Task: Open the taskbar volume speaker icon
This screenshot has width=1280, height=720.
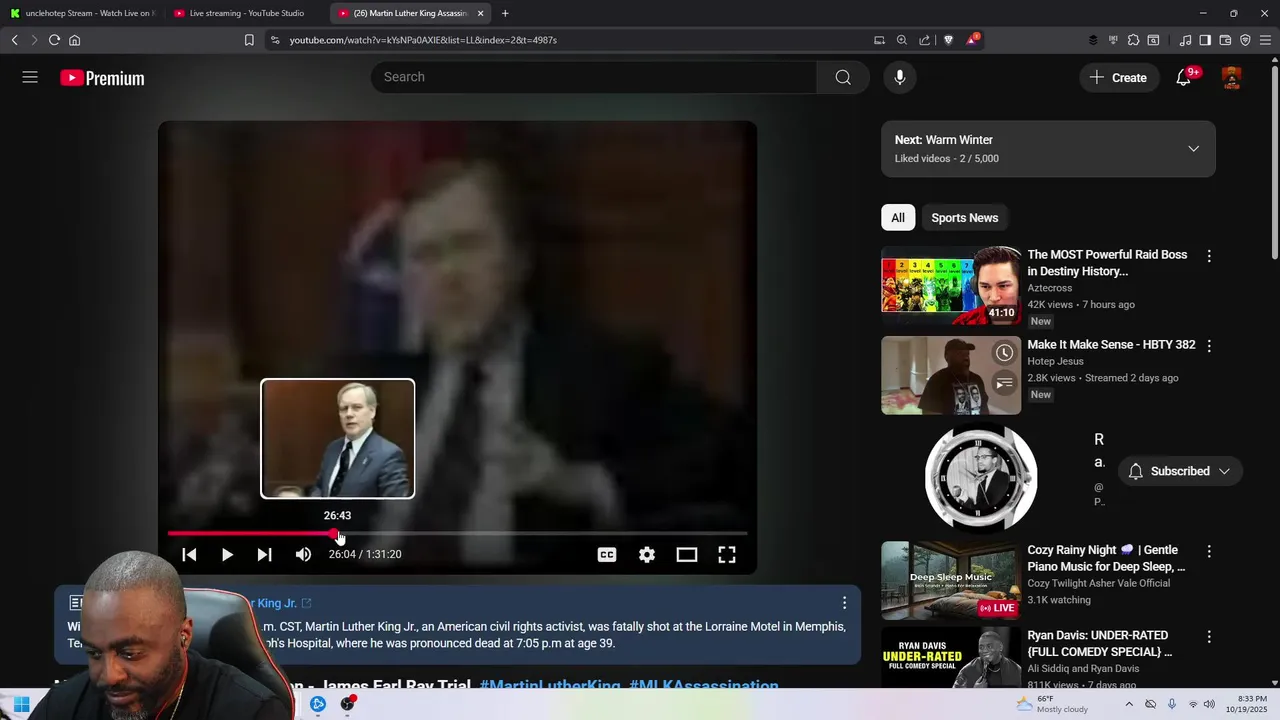Action: click(x=1209, y=704)
